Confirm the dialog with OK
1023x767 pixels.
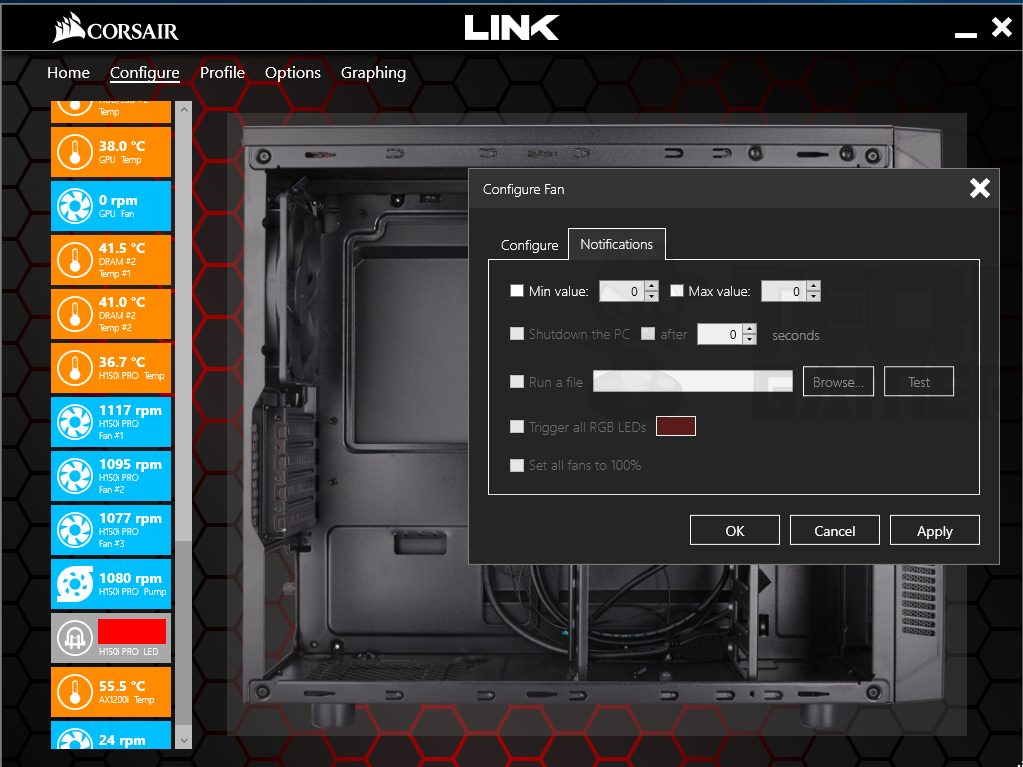tap(735, 530)
